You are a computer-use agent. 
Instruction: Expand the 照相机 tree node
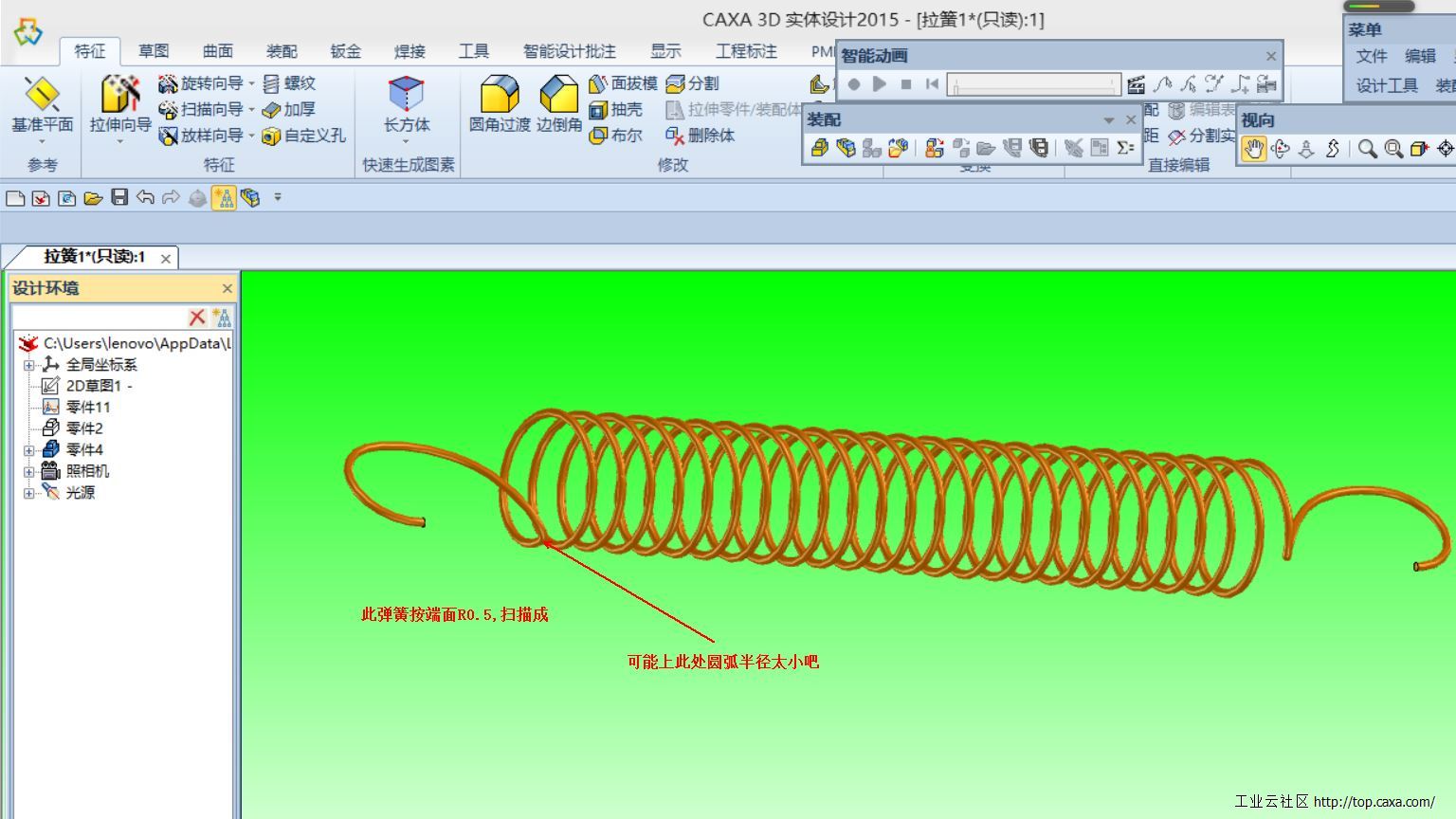coord(28,471)
